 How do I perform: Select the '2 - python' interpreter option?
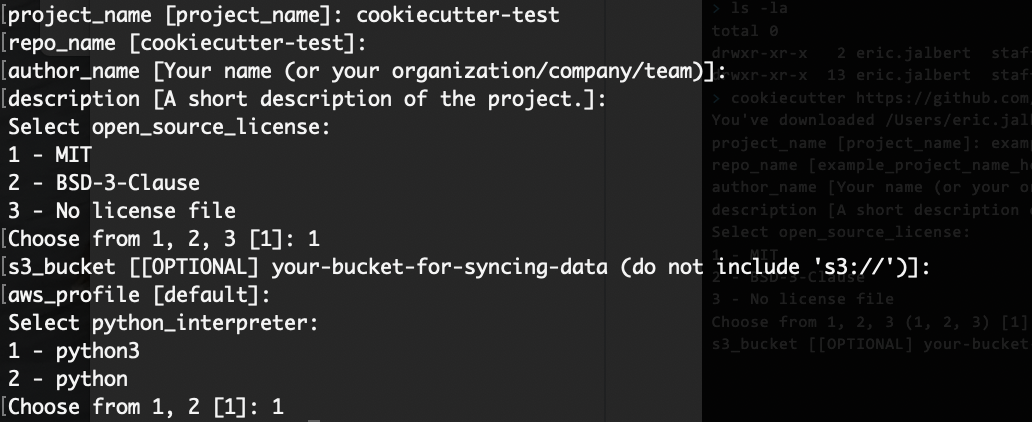coord(68,379)
